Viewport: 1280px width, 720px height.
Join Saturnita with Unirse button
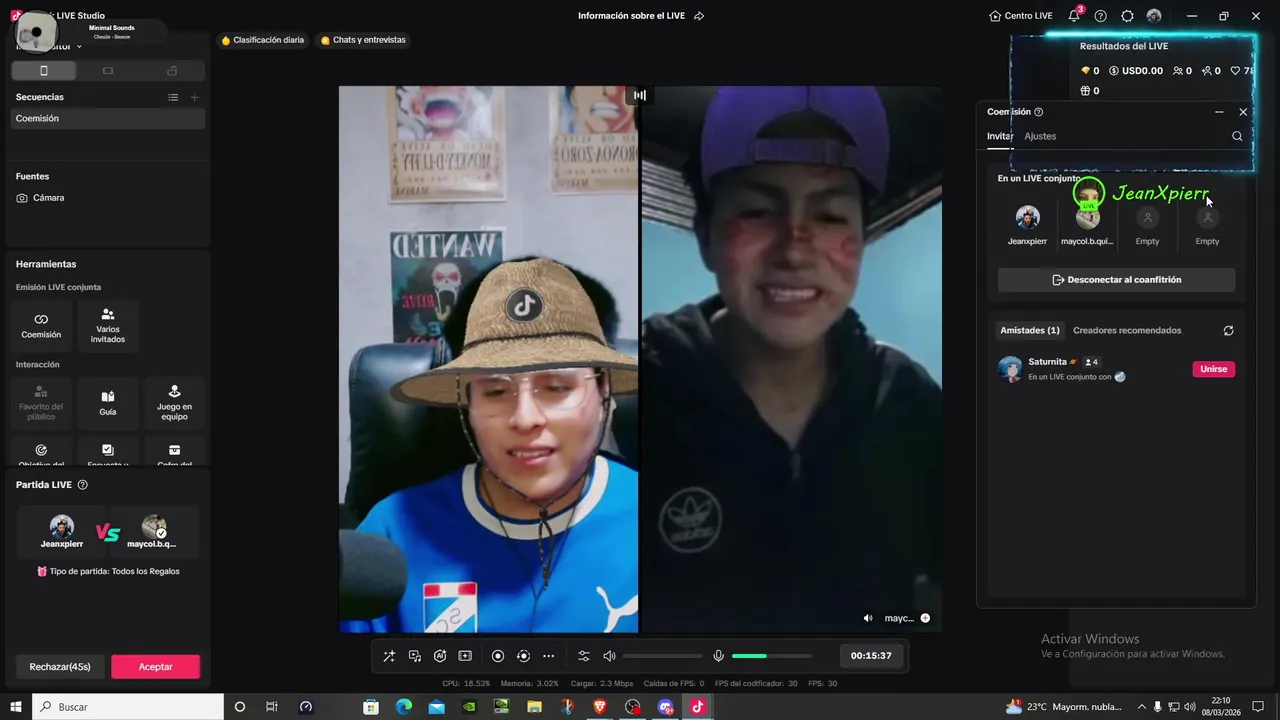coord(1214,369)
